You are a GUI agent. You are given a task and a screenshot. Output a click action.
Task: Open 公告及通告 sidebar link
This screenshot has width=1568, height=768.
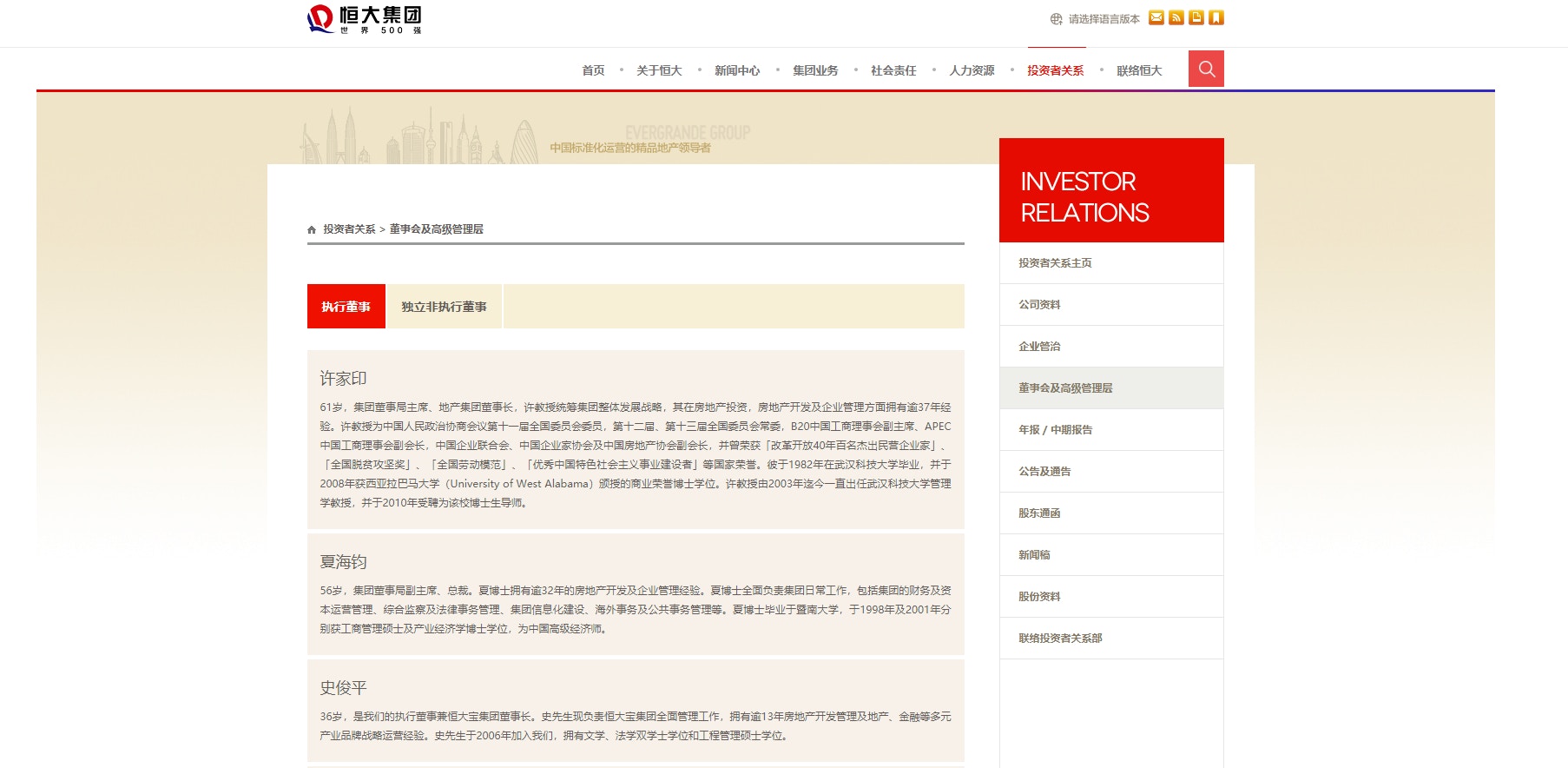point(1111,472)
